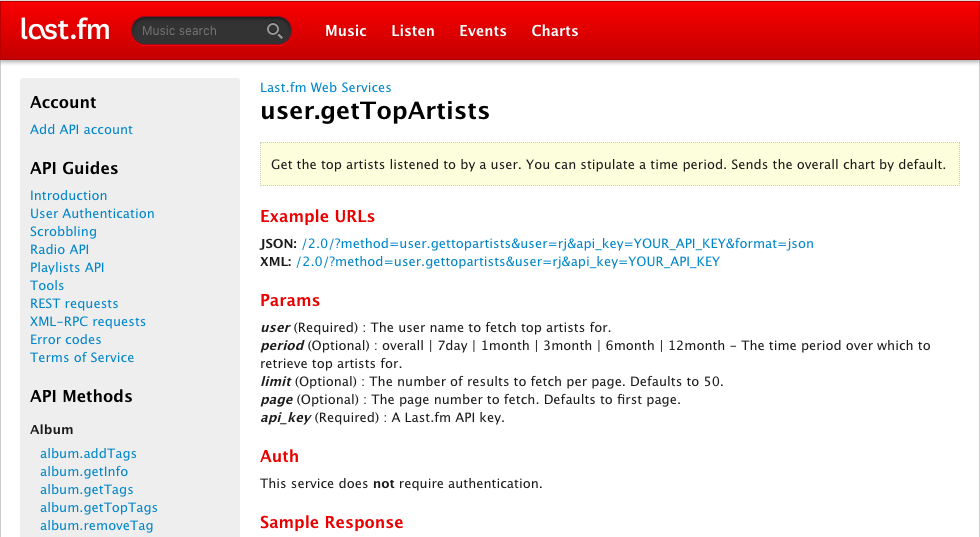The image size is (980, 537).
Task: Open the Music menu
Action: (x=346, y=31)
